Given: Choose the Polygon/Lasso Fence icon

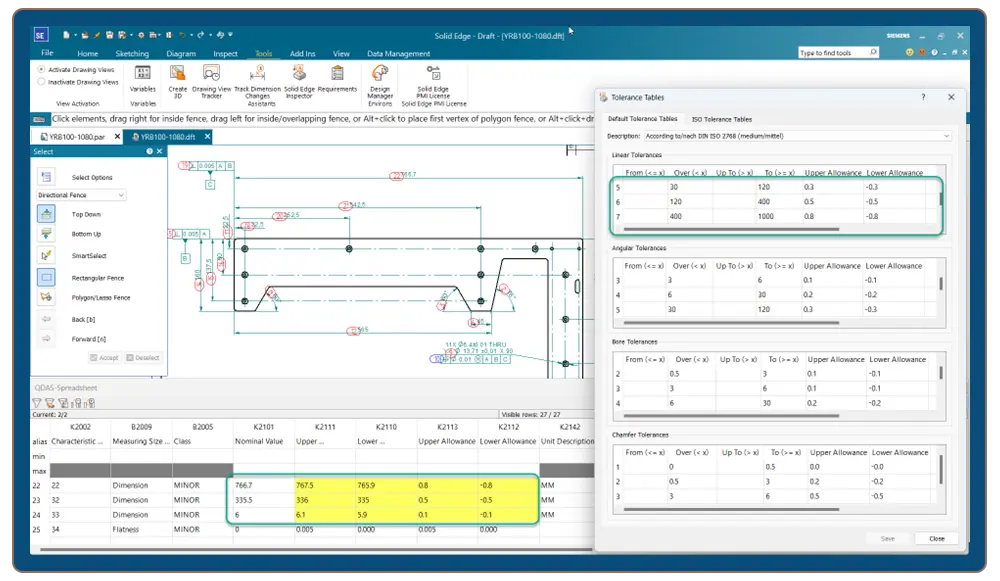Looking at the screenshot, I should pyautogui.click(x=46, y=298).
